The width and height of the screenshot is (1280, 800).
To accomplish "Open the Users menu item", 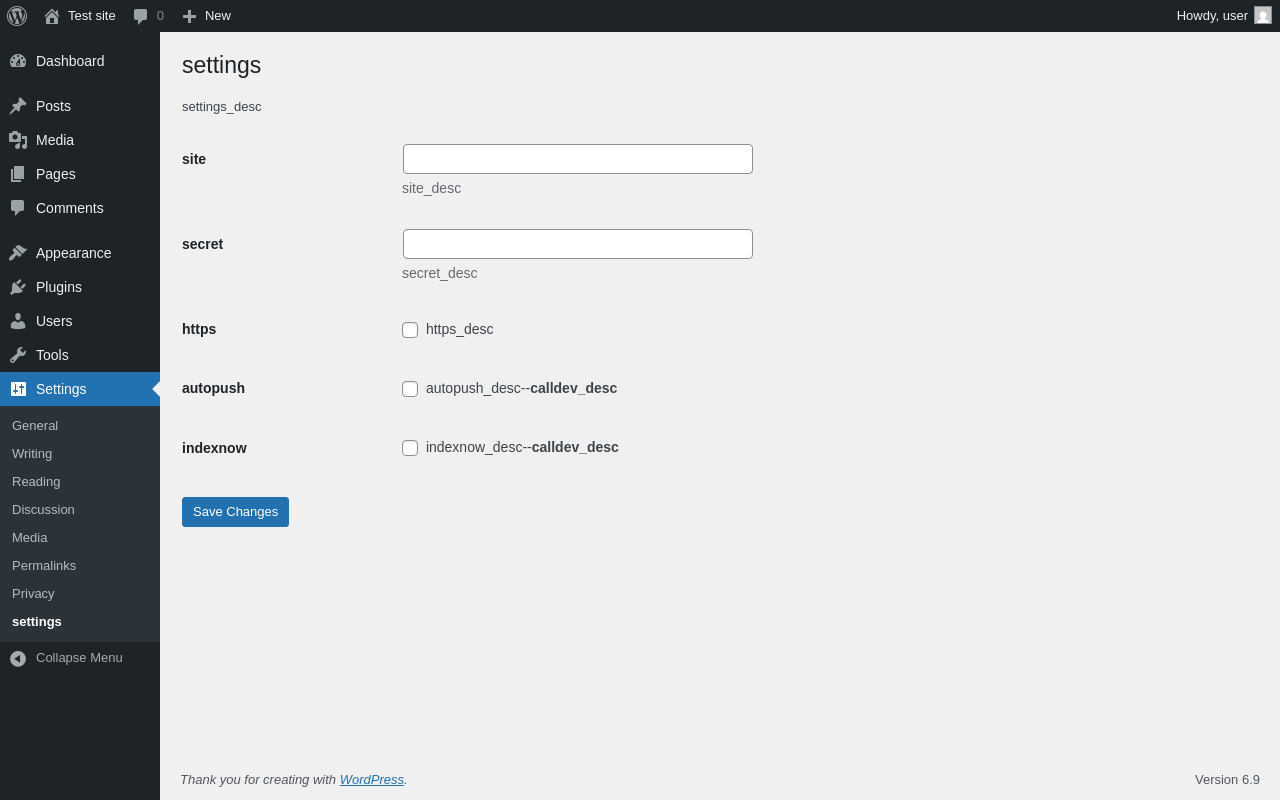I will pyautogui.click(x=54, y=321).
